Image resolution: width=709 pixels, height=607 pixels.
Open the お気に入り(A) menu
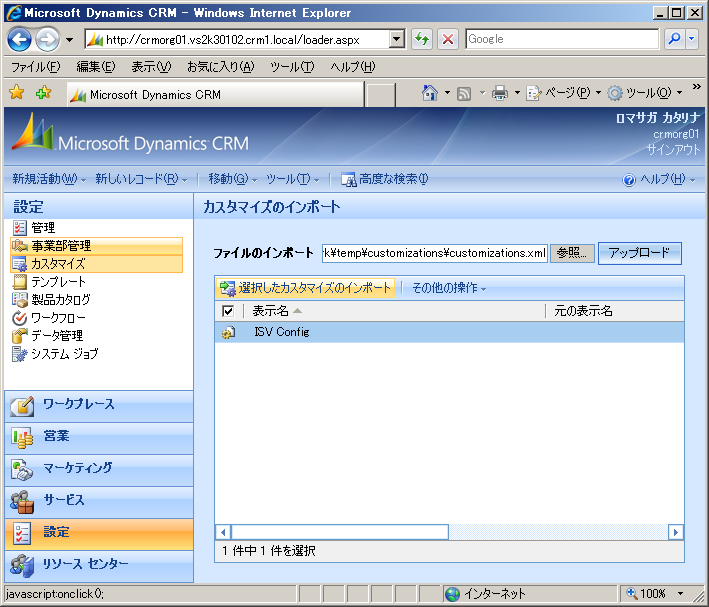coord(221,67)
